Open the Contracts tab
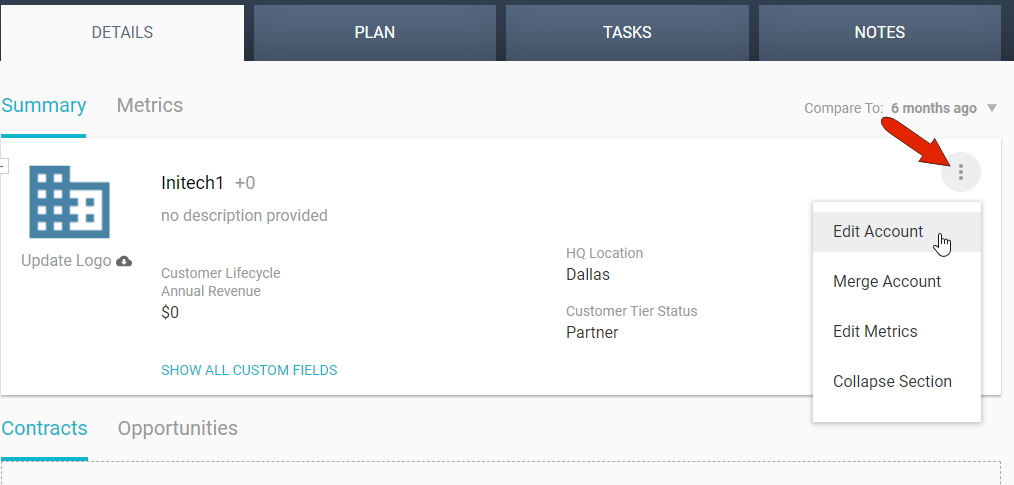The image size is (1014, 485). click(x=45, y=428)
